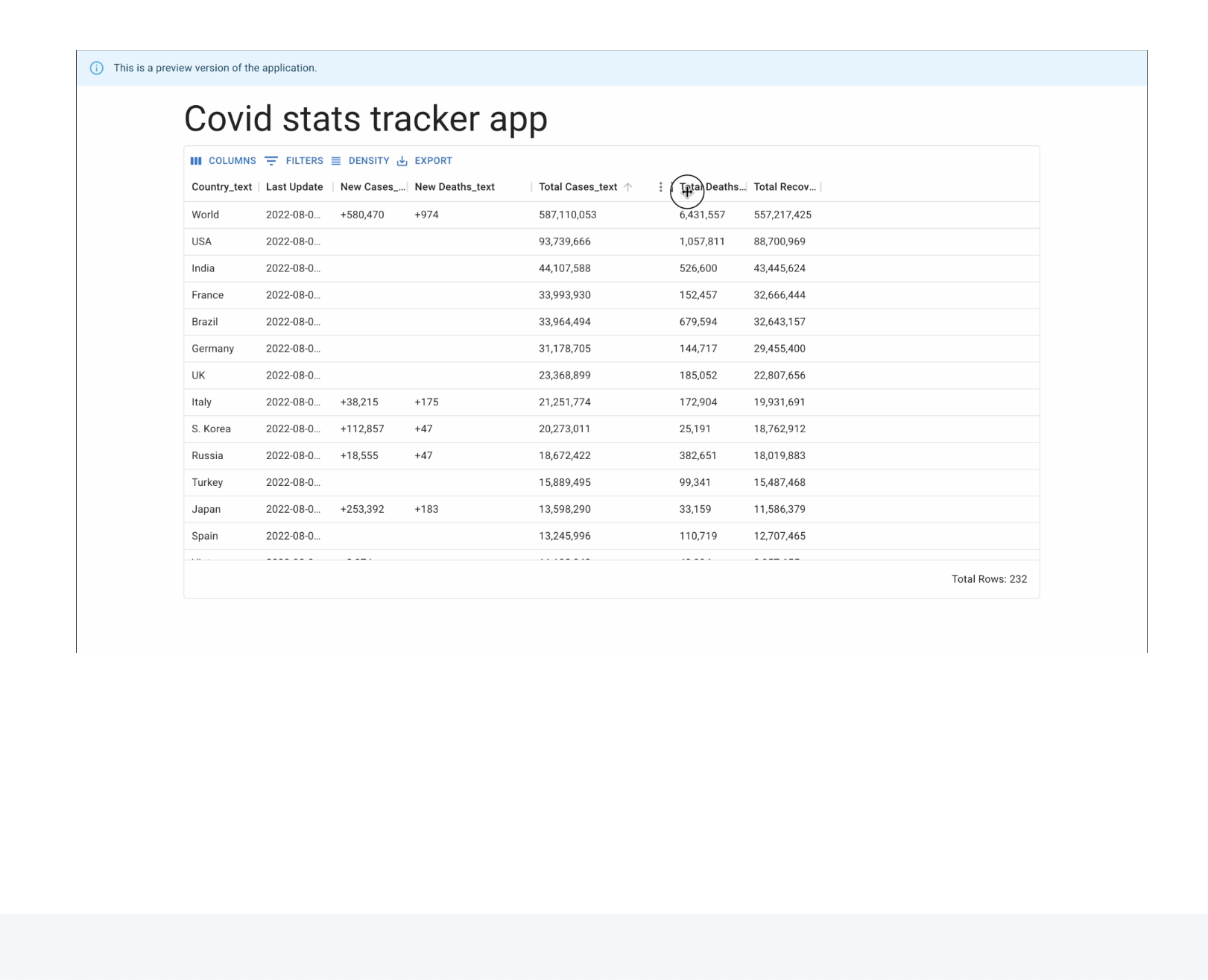
Task: Select the Germany country cell
Action: pos(212,349)
